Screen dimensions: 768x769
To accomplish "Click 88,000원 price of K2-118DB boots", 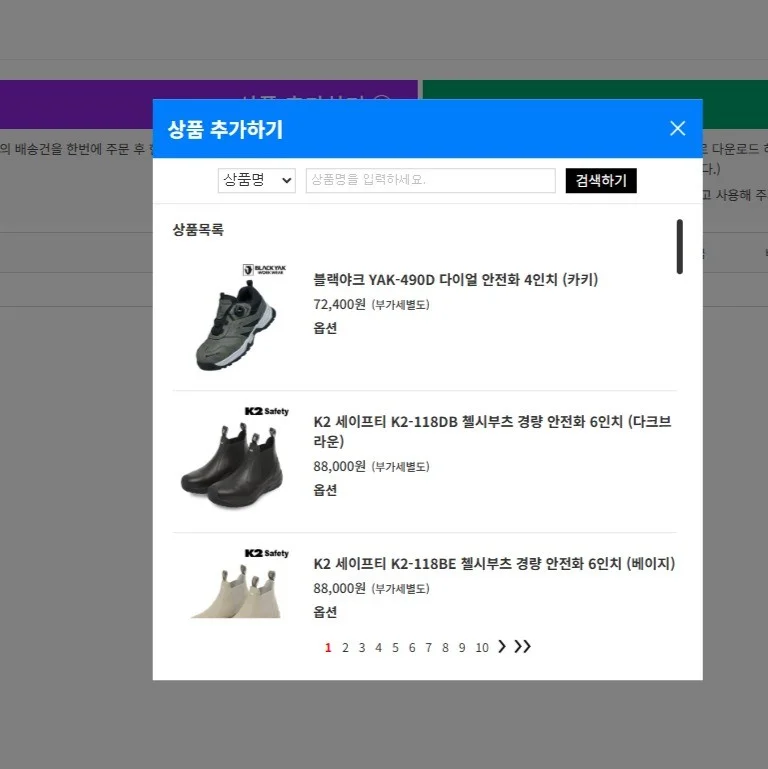I will pos(339,466).
